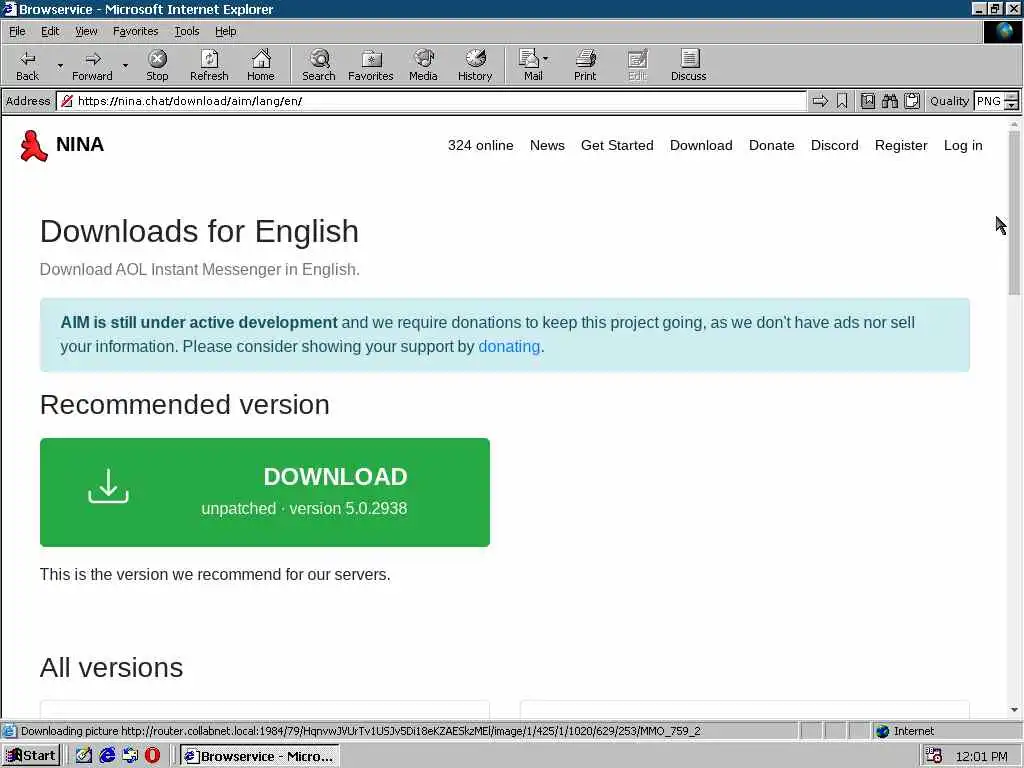The width and height of the screenshot is (1024, 768).
Task: Launch Opera from quick launch
Action: [152, 756]
